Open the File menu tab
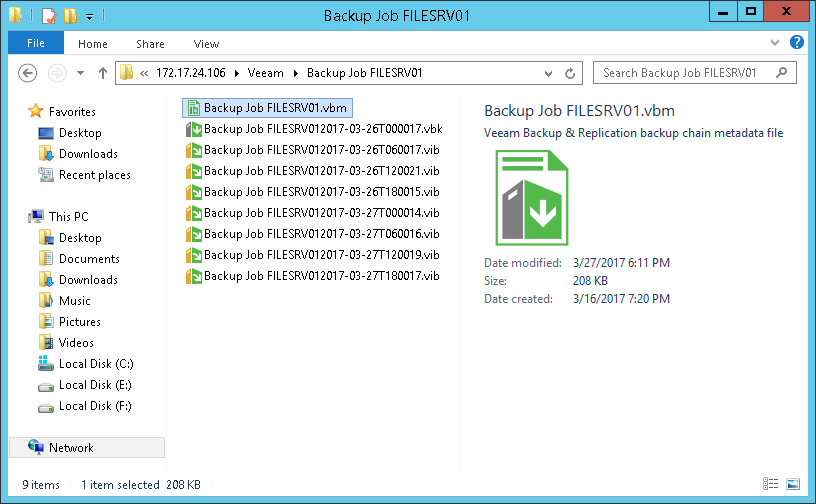Viewport: 816px width, 504px height. 36,43
